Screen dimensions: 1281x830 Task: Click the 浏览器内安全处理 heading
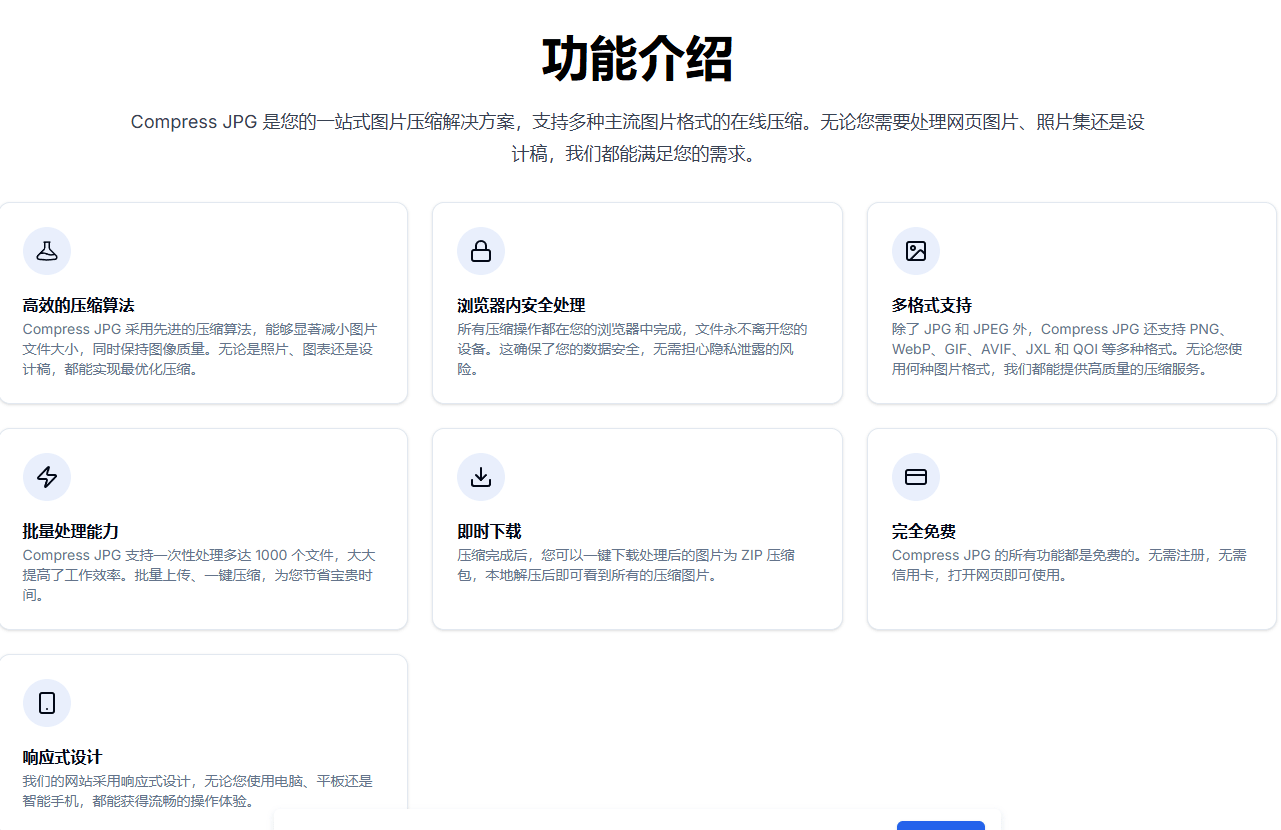pos(521,305)
